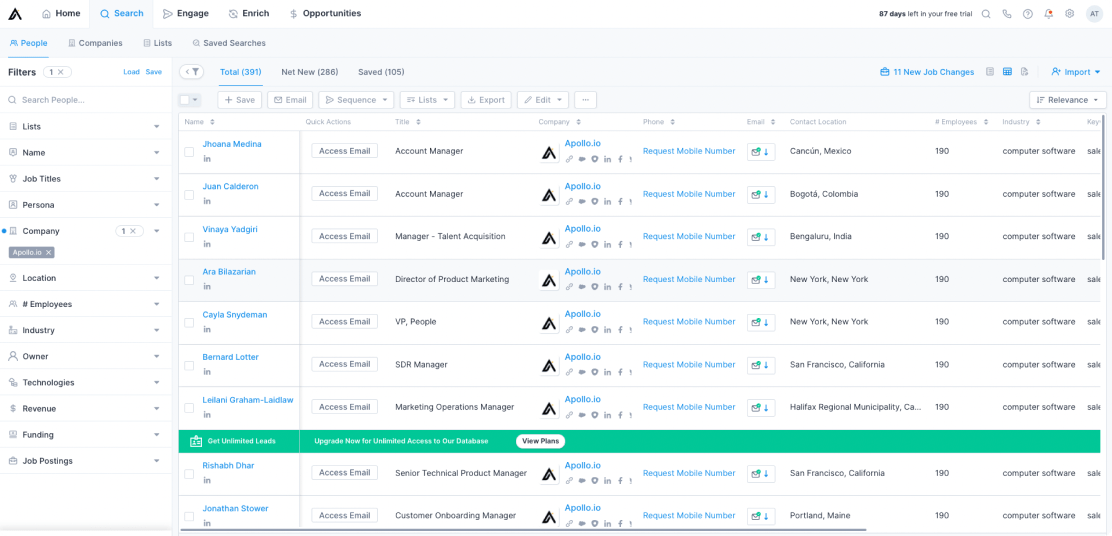Clear the 1 filter badge next to Filters
This screenshot has width=1112, height=536.
(x=61, y=72)
